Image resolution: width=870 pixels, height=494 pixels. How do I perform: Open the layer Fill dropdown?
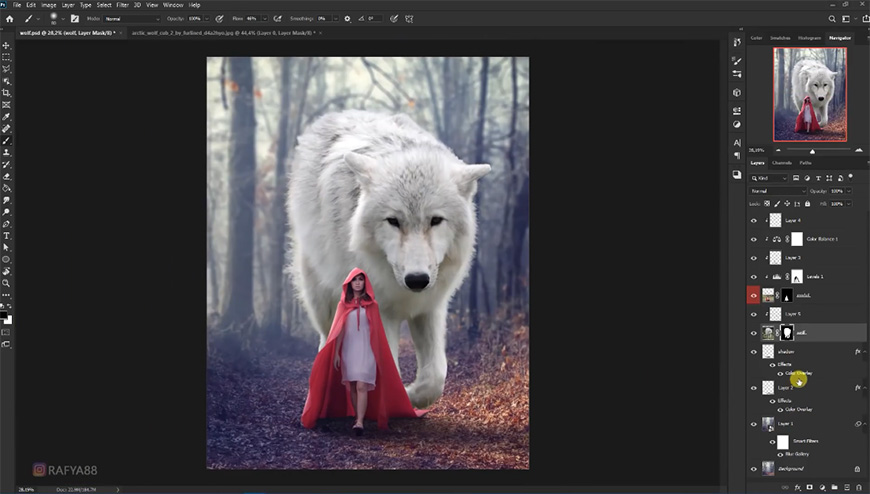pos(849,204)
